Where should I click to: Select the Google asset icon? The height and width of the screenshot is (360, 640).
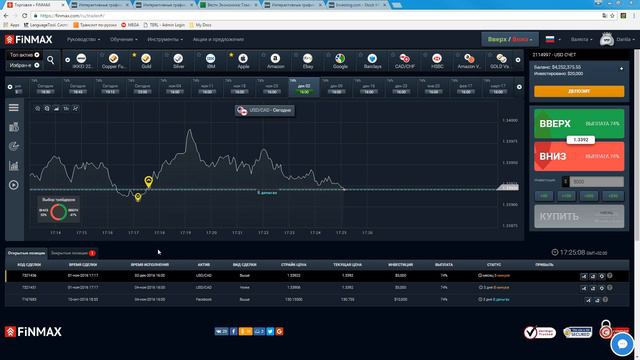tap(340, 59)
